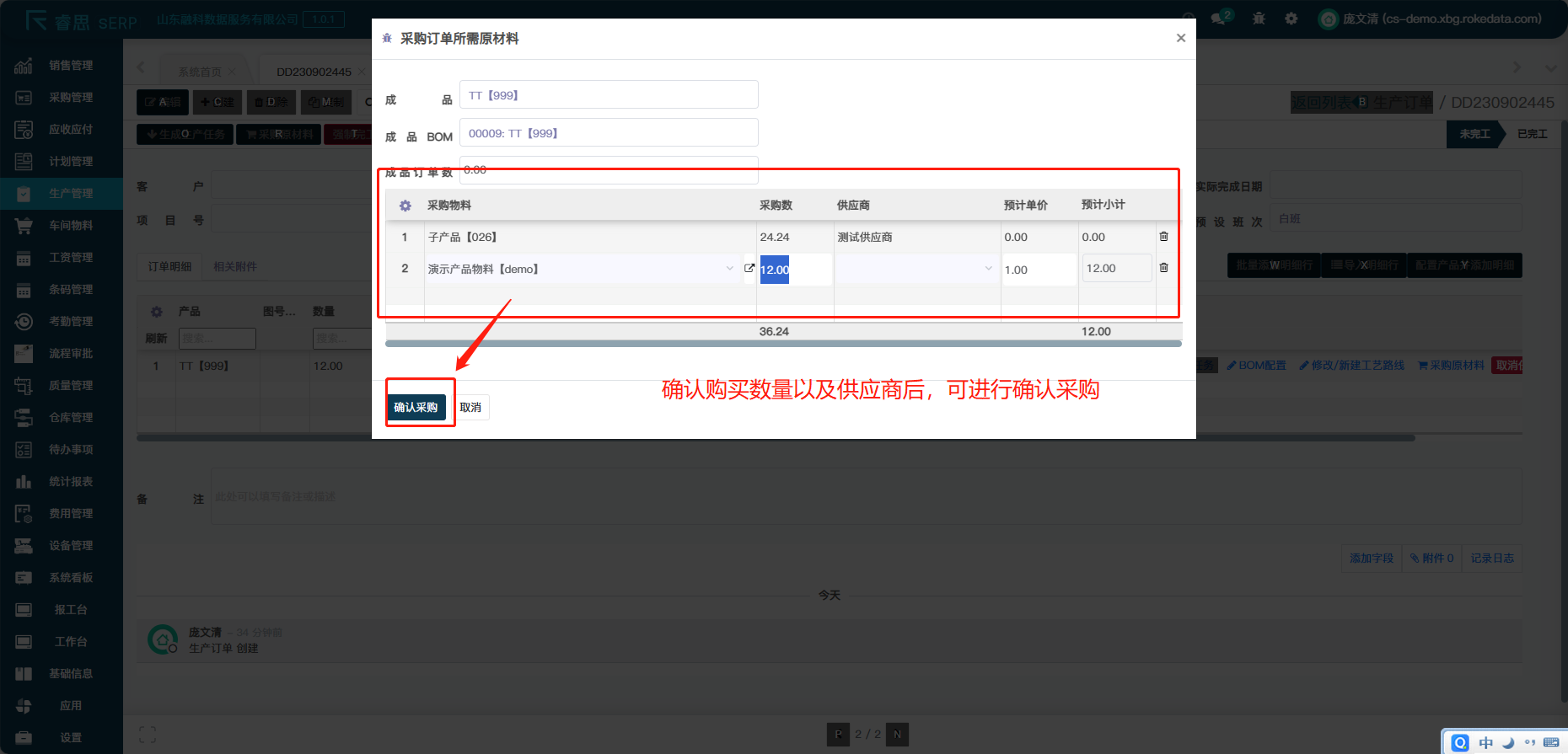Click 取消 to cancel the purchase dialog
Viewport: 1568px width, 754px height.
click(x=470, y=408)
